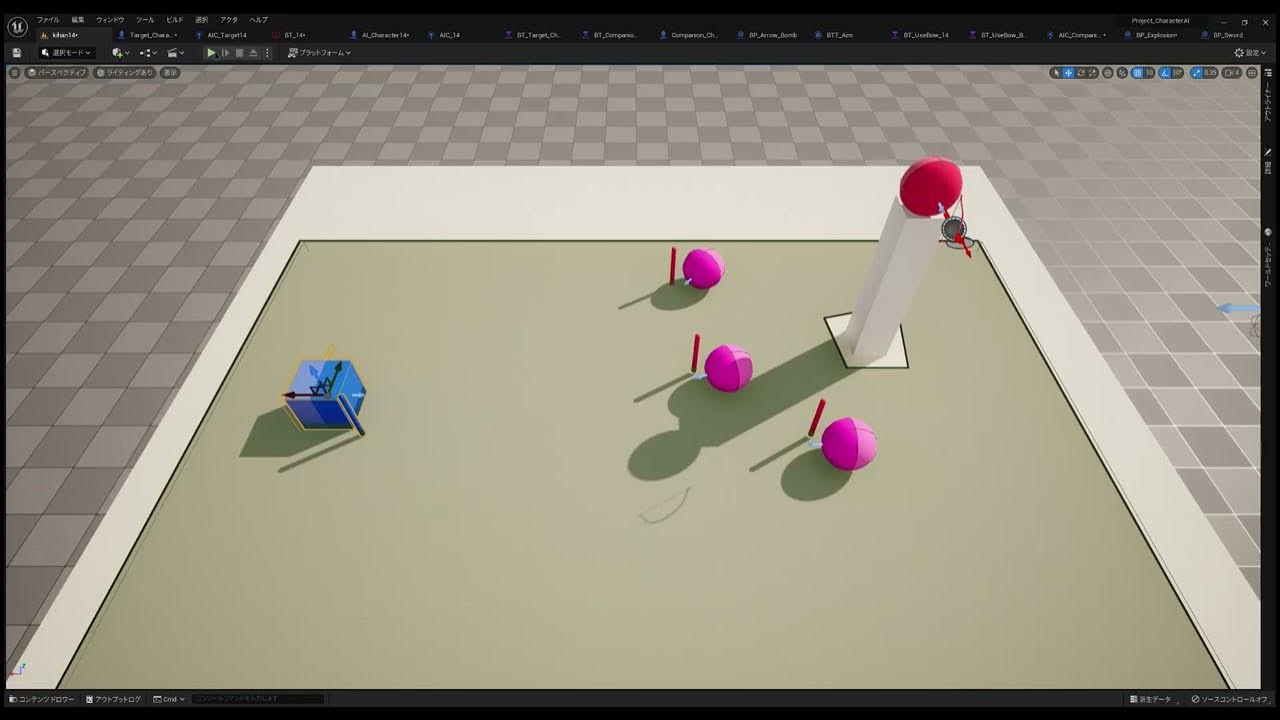This screenshot has width=1280, height=720.
Task: Open the cinematics clapperboard dropdown
Action: (x=175, y=53)
